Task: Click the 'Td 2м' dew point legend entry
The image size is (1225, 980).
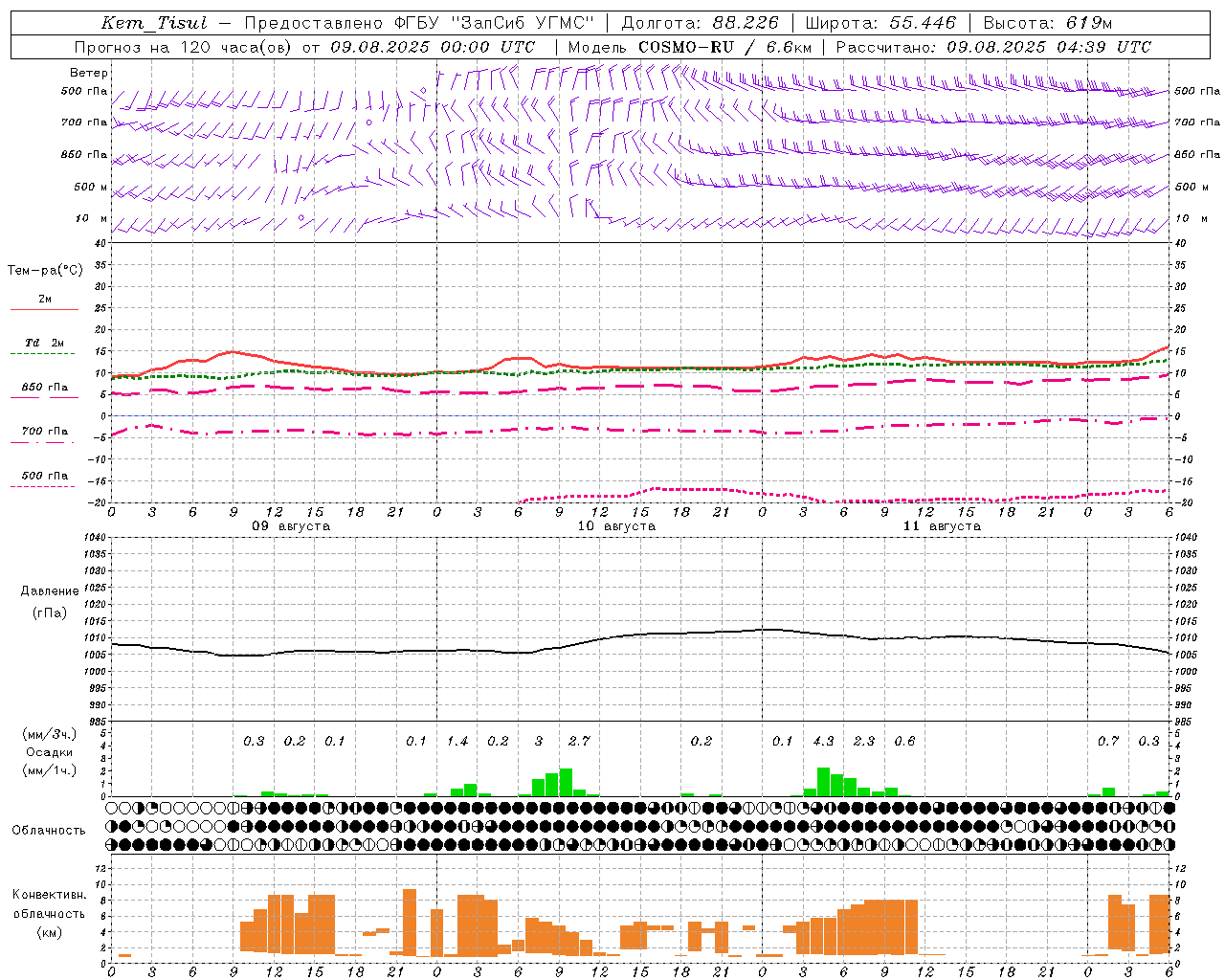Action: [45, 343]
